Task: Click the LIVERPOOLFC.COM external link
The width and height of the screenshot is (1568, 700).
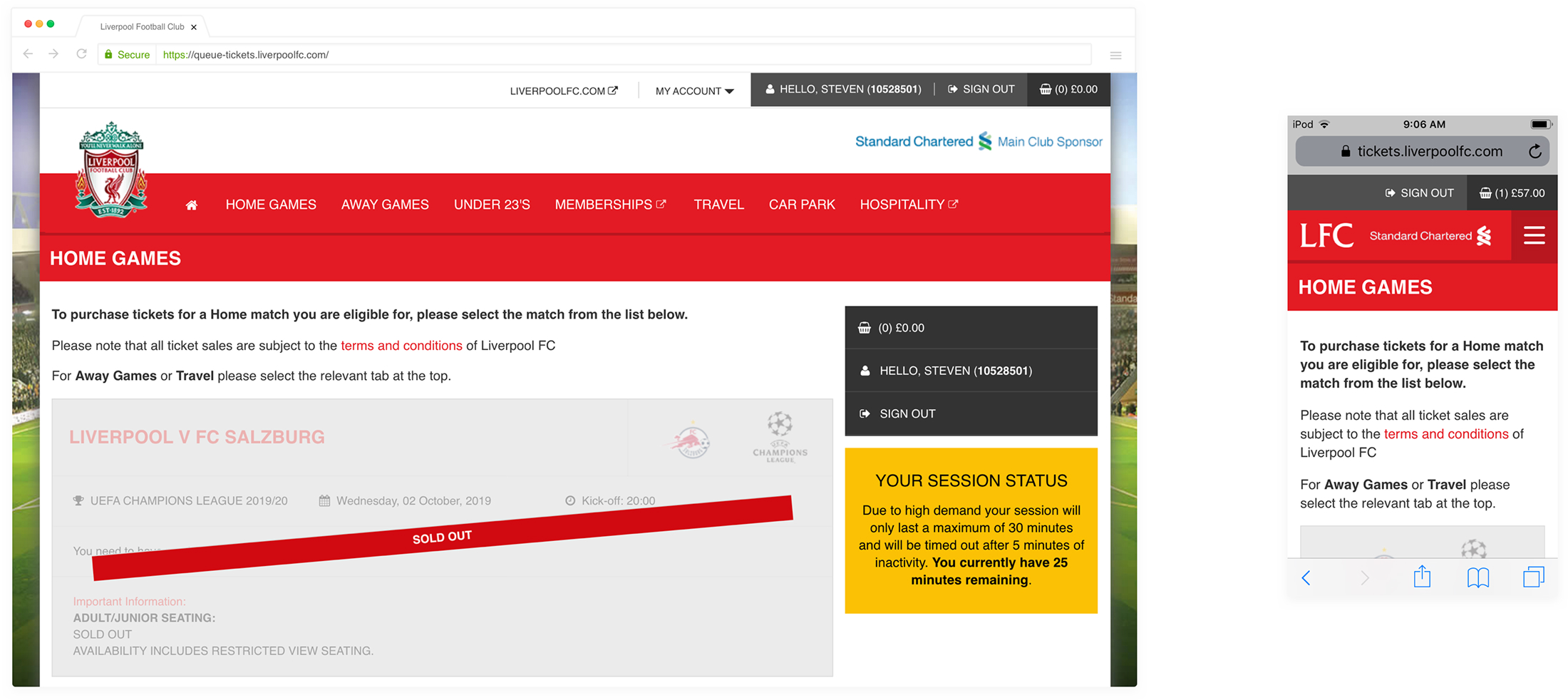Action: (x=563, y=91)
